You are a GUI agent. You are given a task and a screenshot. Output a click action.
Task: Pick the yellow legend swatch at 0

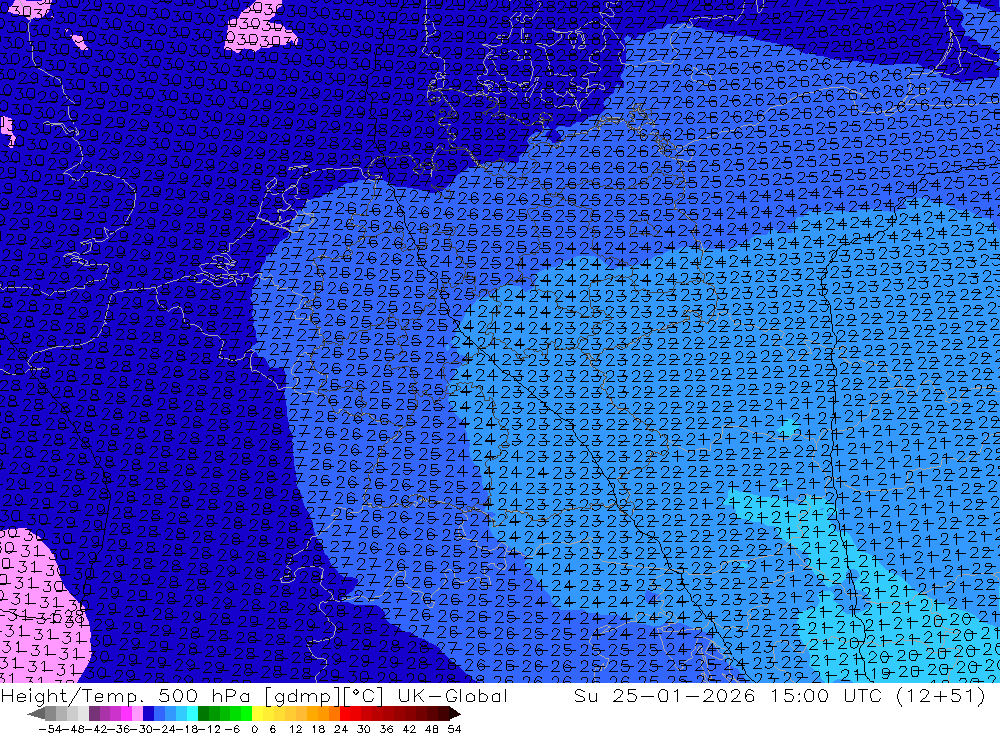(x=257, y=714)
